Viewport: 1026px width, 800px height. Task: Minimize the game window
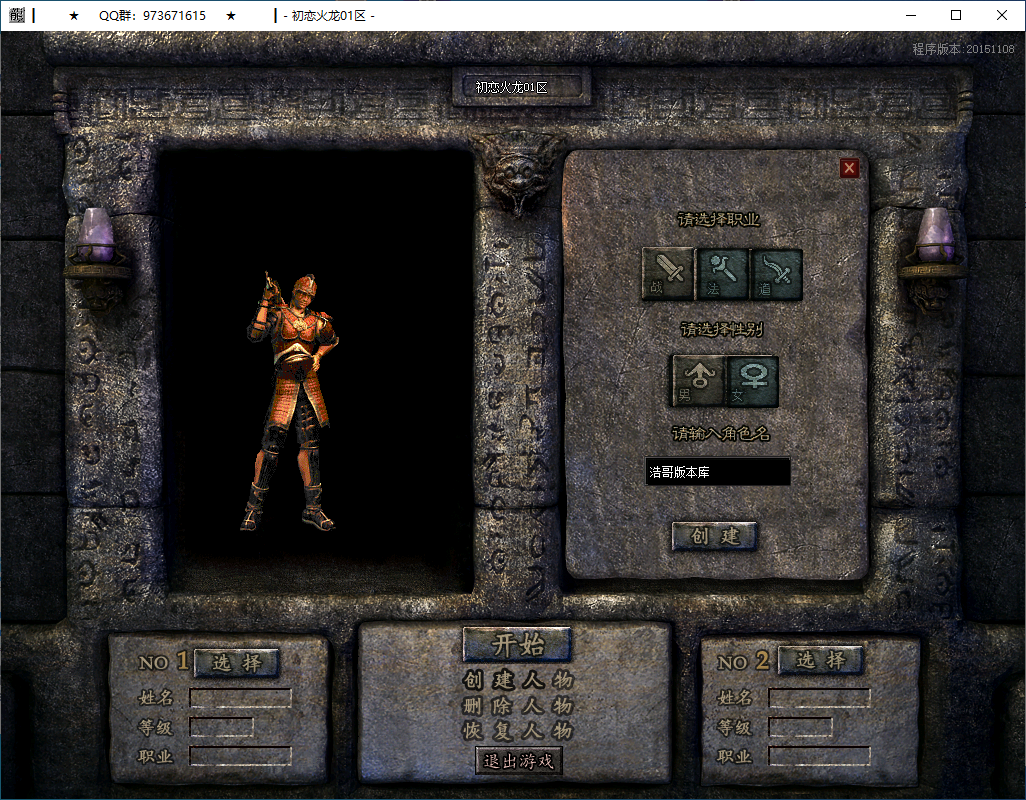coord(911,15)
